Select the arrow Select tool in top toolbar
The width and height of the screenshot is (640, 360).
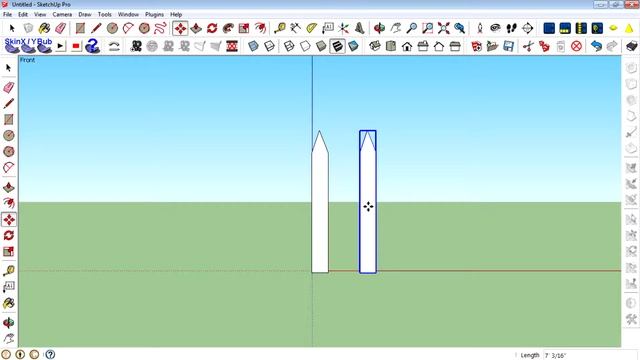pos(12,28)
